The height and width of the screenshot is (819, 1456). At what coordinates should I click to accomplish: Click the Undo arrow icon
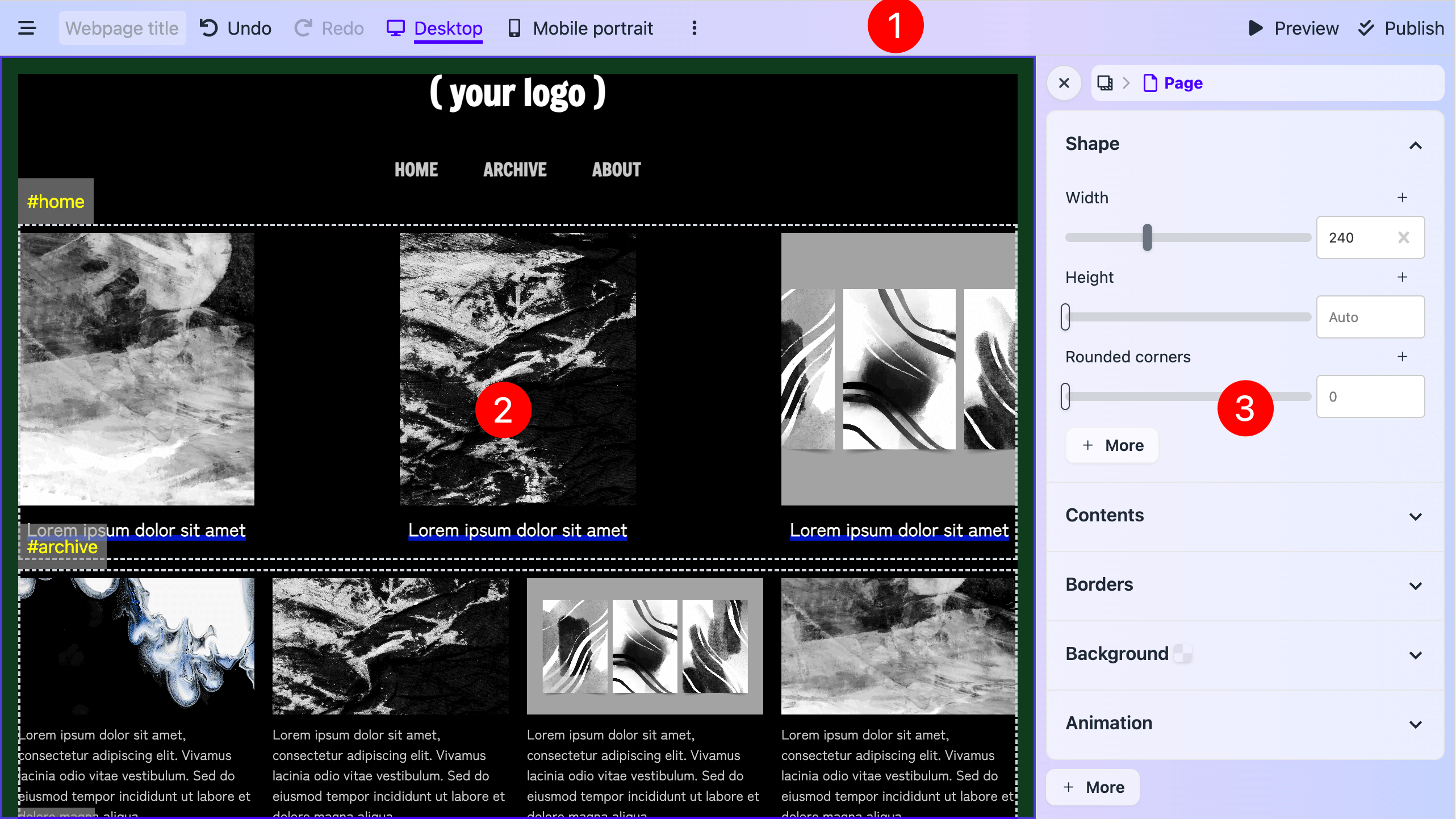coord(209,28)
